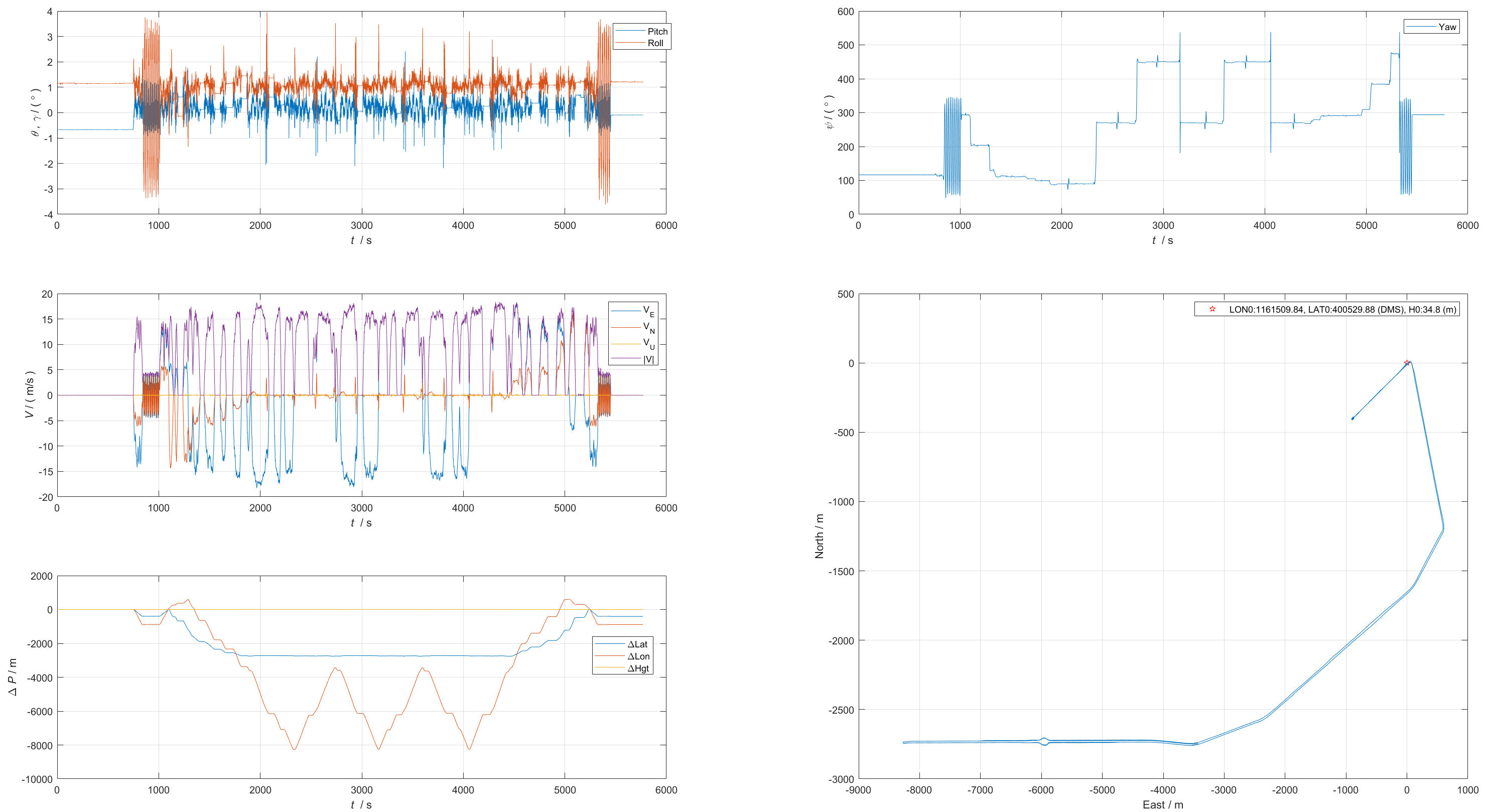Viewport: 1488px width, 812px height.
Task: Click the -9000 tick on East axis
Action: pos(858,789)
